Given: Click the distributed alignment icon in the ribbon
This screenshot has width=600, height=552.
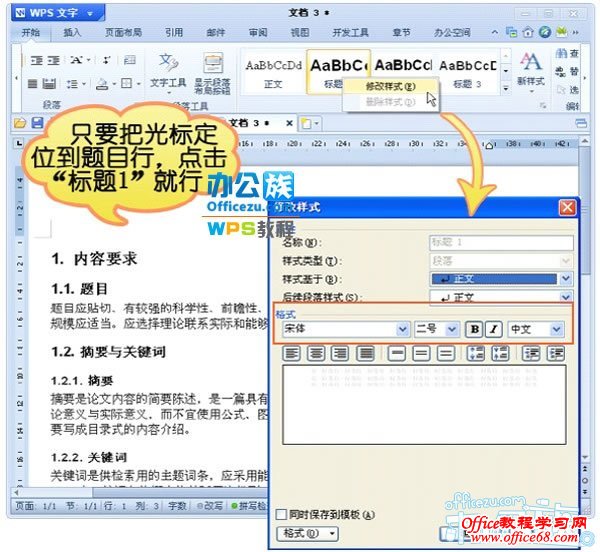Looking at the screenshot, I should click(49, 83).
